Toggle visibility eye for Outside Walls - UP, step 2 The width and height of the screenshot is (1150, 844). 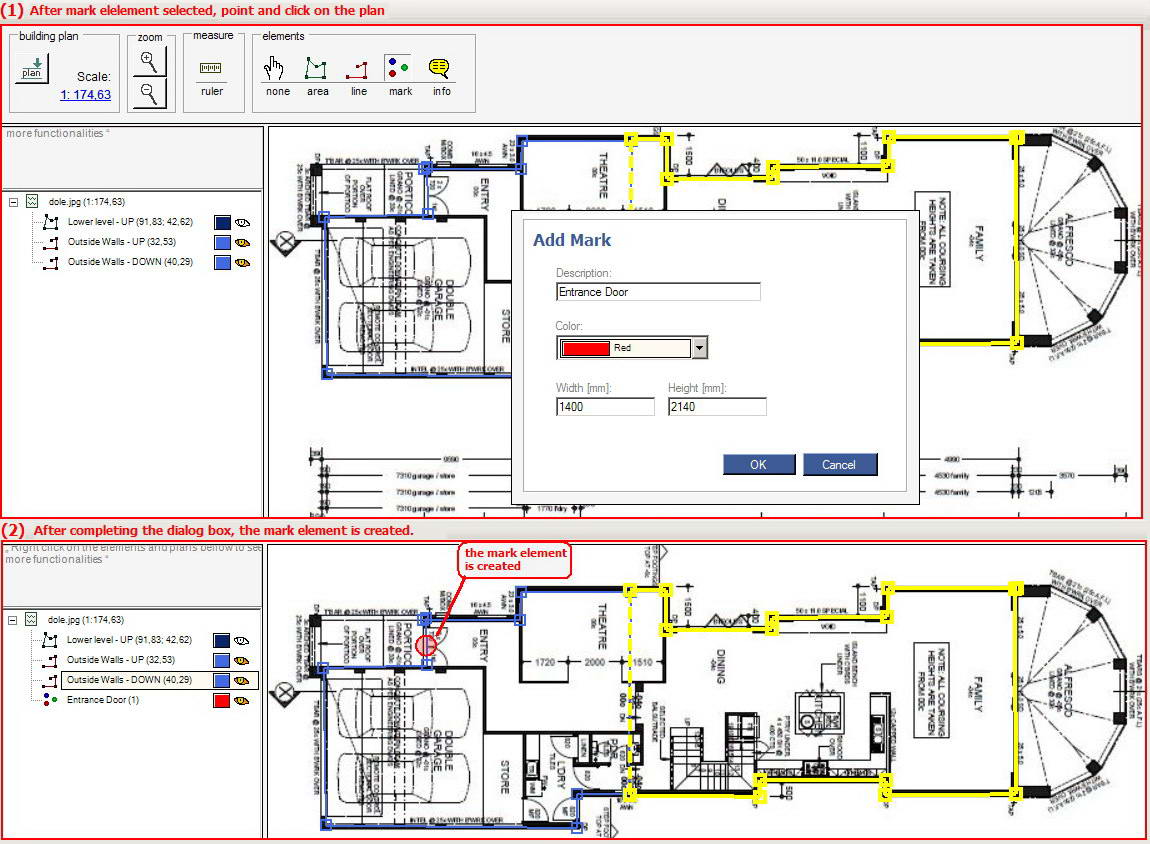click(241, 661)
